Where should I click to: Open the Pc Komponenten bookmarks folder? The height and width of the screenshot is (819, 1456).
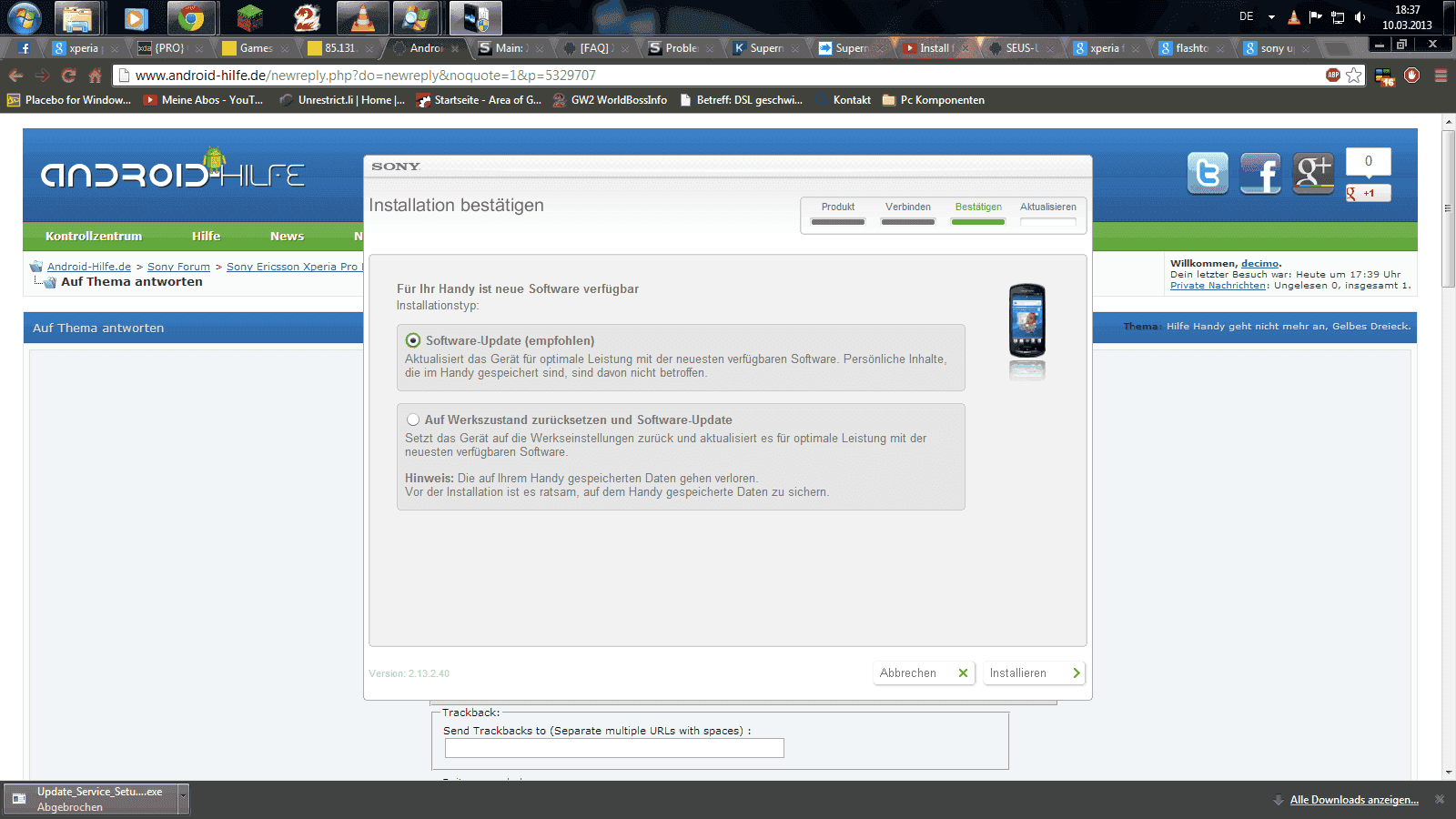click(934, 100)
